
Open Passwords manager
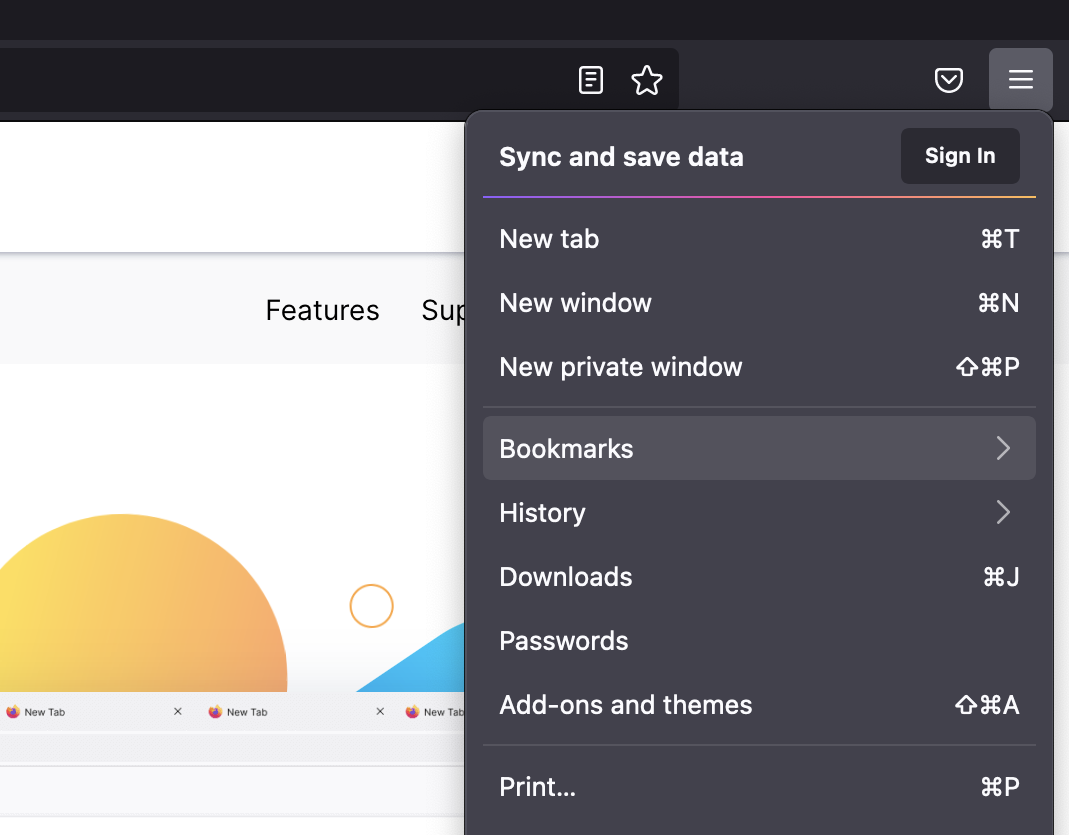(x=564, y=641)
